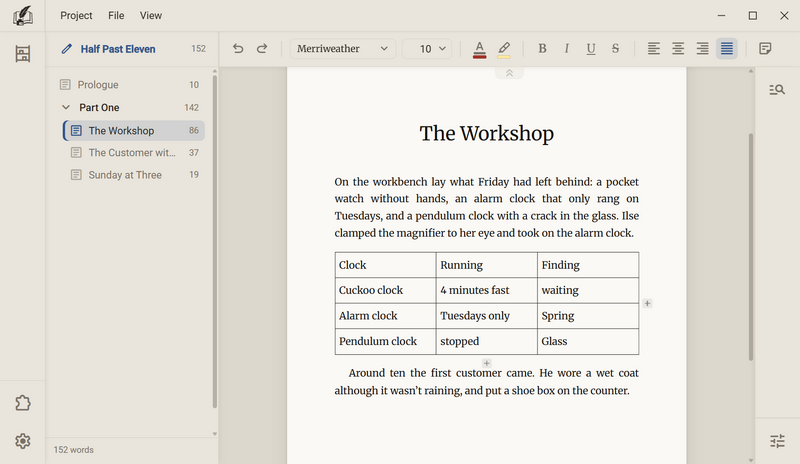Open the Project menu
This screenshot has width=800, height=464.
click(76, 16)
